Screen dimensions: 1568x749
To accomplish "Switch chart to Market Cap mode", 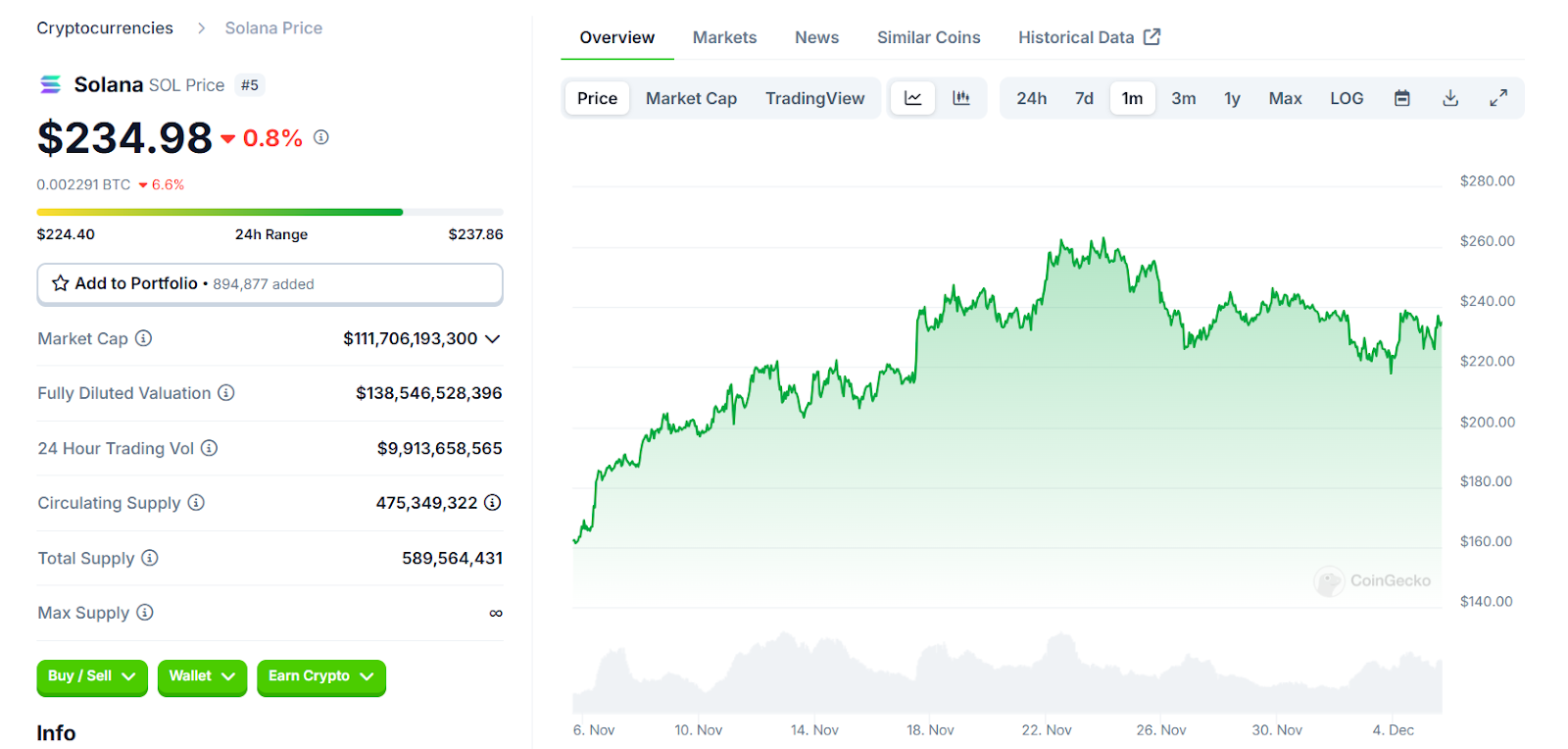I will pyautogui.click(x=691, y=98).
